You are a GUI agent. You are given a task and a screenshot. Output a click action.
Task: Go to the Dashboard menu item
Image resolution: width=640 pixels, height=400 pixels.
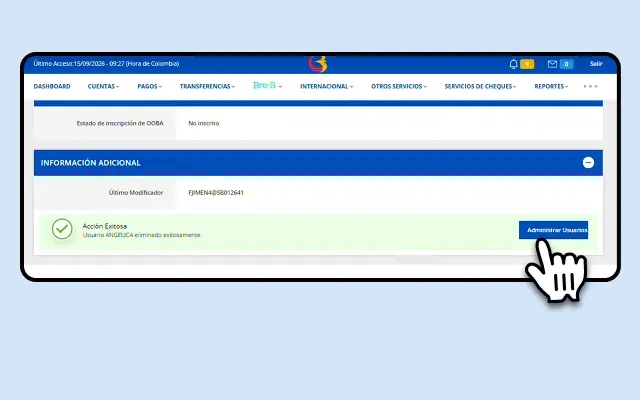point(52,86)
